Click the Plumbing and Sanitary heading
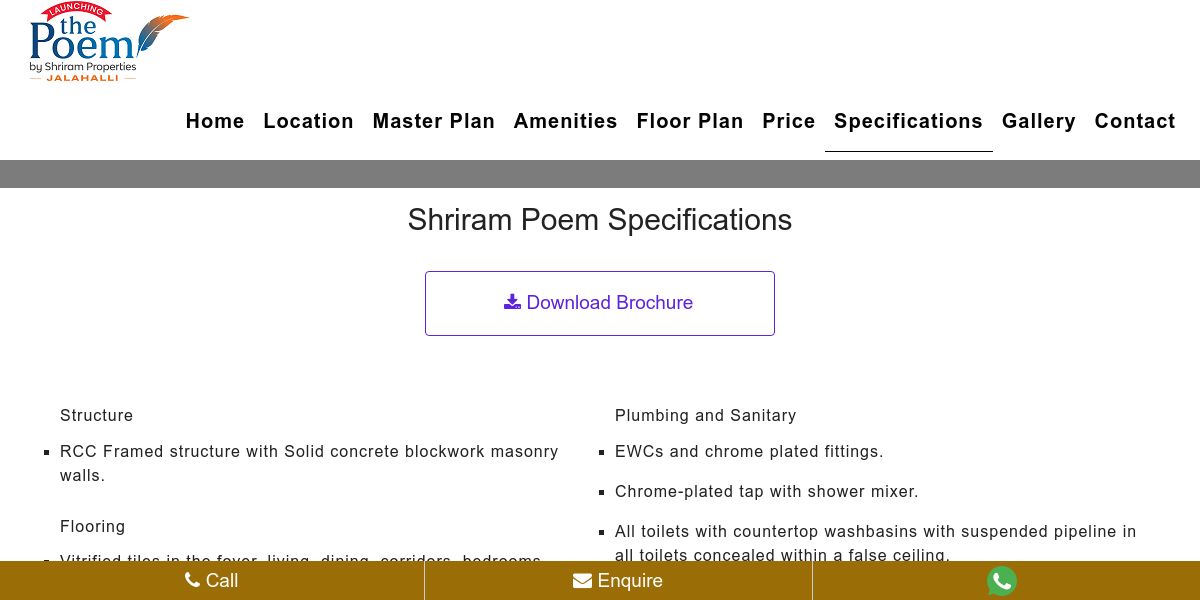Image resolution: width=1200 pixels, height=600 pixels. (x=705, y=415)
